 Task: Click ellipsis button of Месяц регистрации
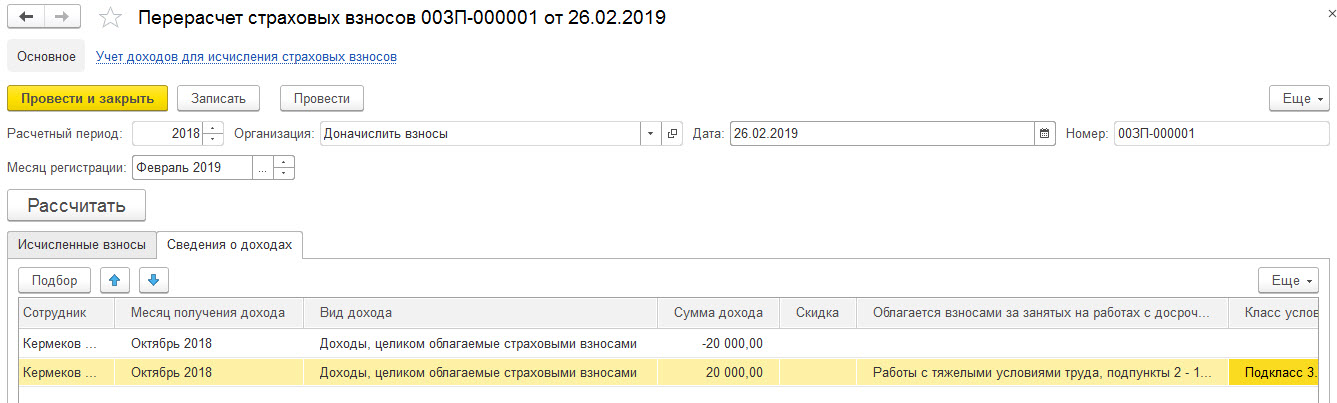pos(263,168)
